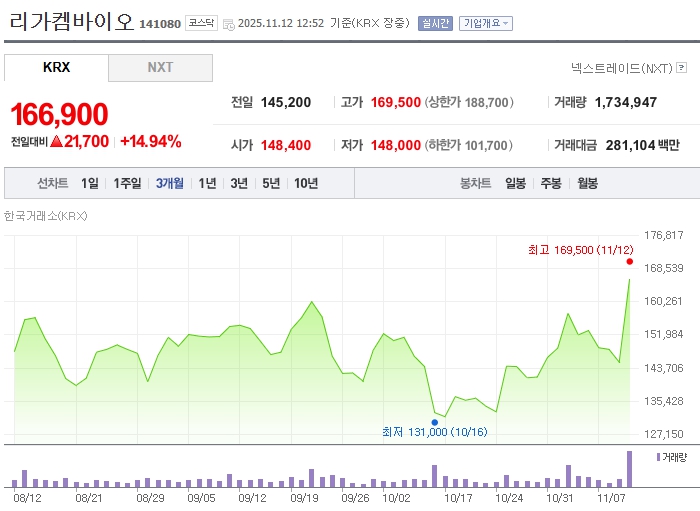Select the 1일 line chart period
The width and height of the screenshot is (700, 511).
coord(90,183)
